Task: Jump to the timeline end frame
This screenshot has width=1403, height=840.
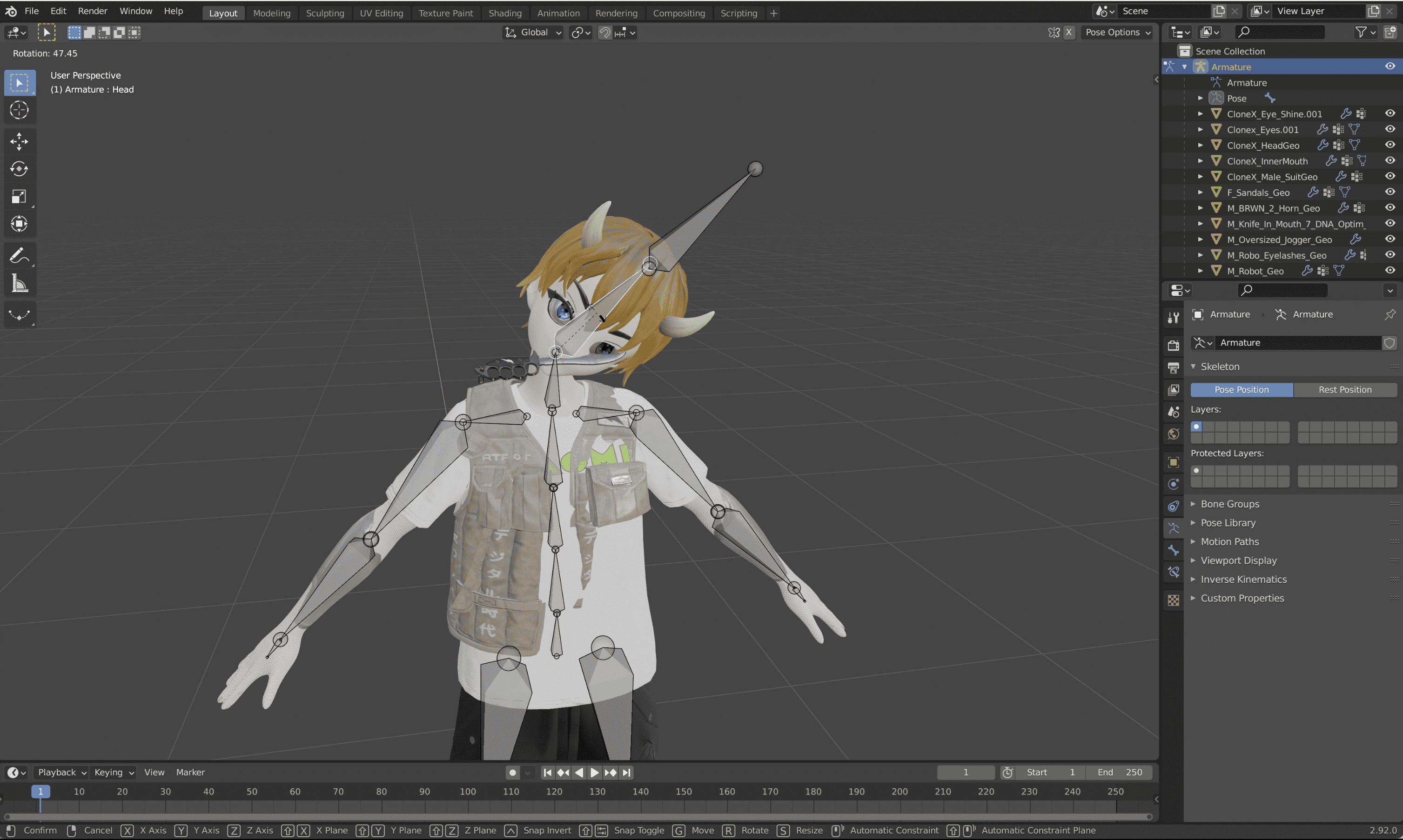Action: click(626, 772)
